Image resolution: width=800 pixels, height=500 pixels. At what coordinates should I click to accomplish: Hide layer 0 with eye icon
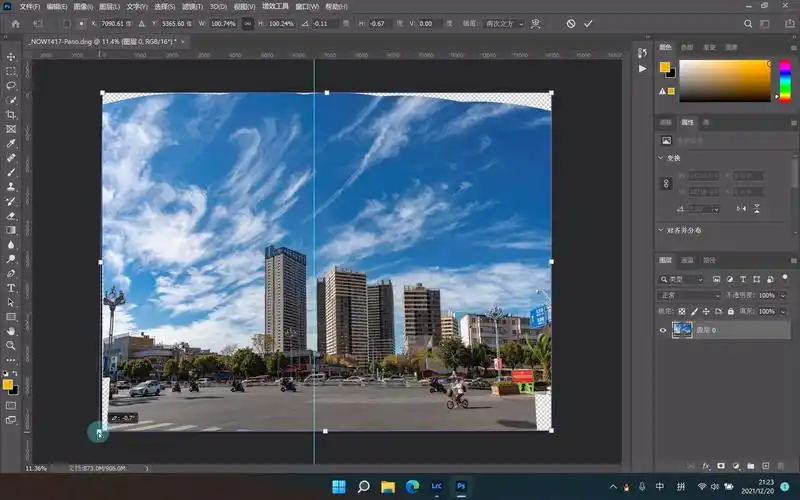pos(662,330)
